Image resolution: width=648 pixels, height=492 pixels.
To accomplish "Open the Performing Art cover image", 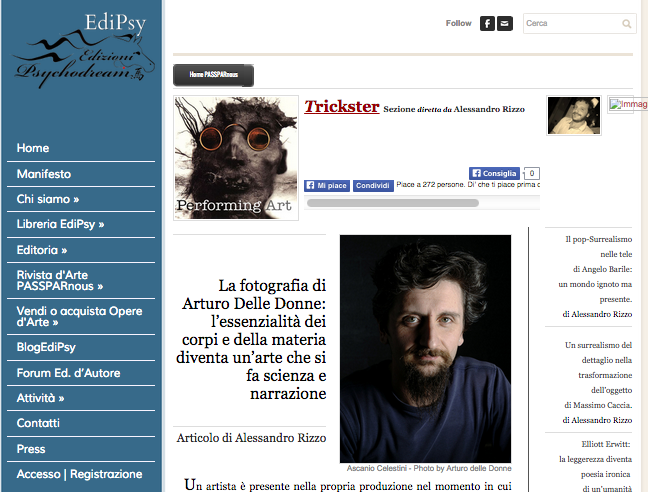I will pyautogui.click(x=236, y=158).
